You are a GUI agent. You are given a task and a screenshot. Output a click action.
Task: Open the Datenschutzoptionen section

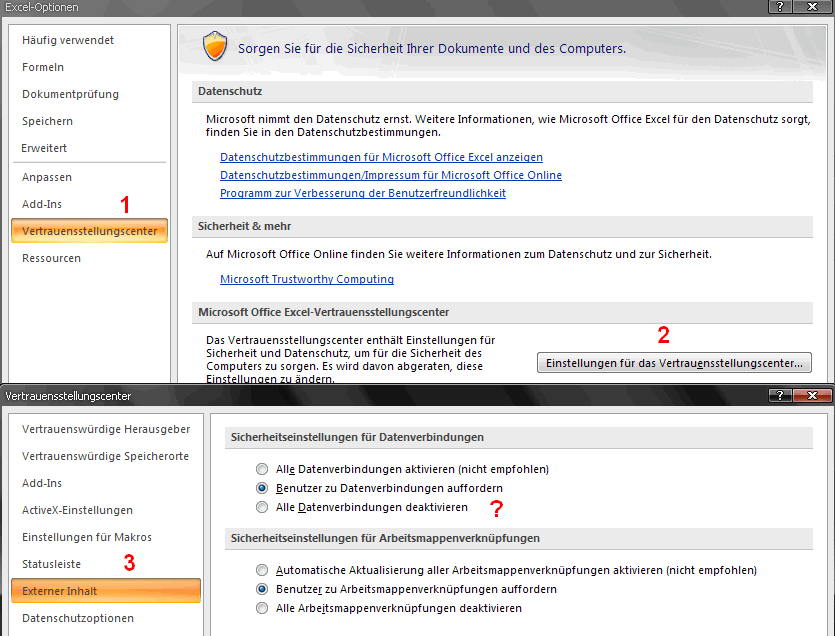(78, 618)
